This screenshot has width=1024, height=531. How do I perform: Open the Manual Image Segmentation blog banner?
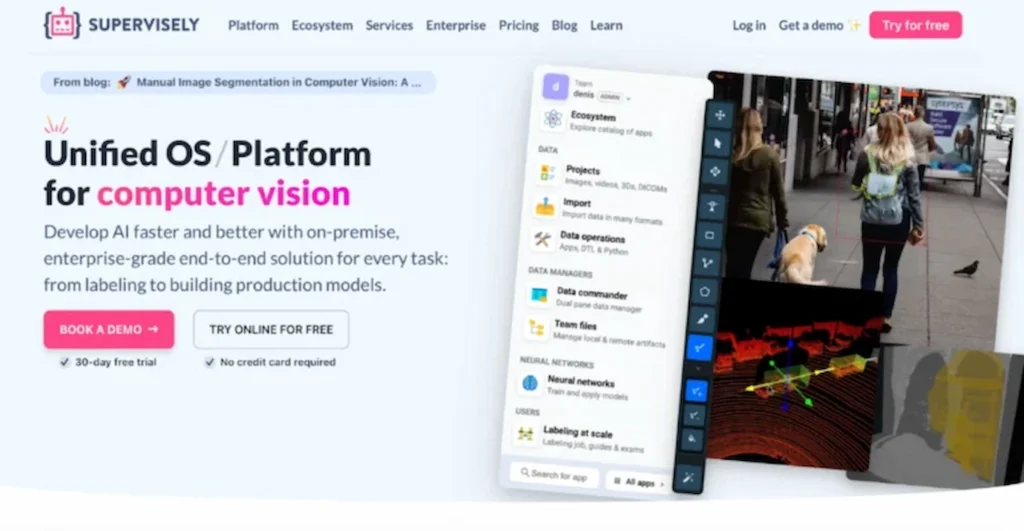click(238, 82)
